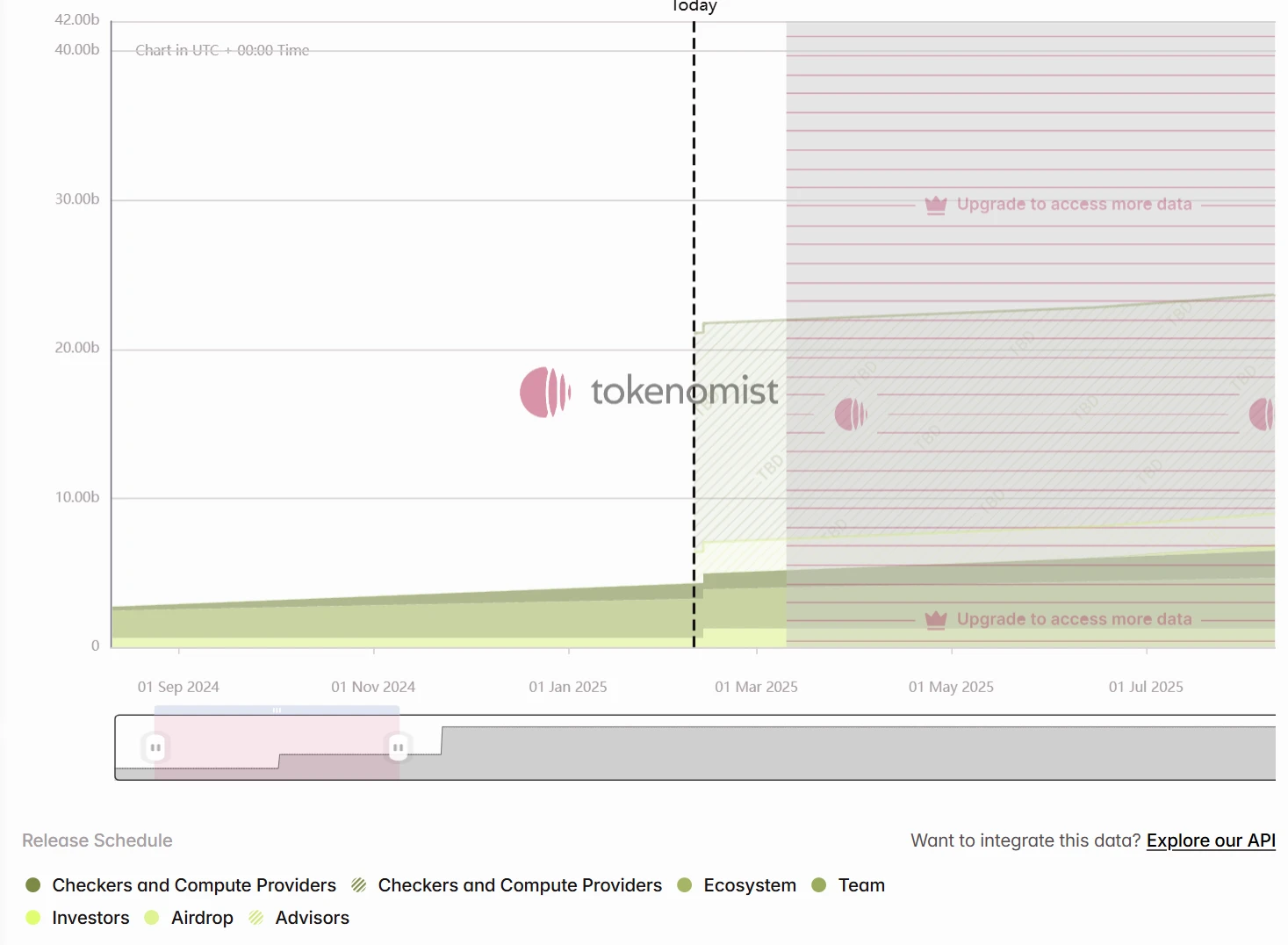This screenshot has width=1288, height=945.
Task: Open the Explore our API link
Action: pos(1210,840)
